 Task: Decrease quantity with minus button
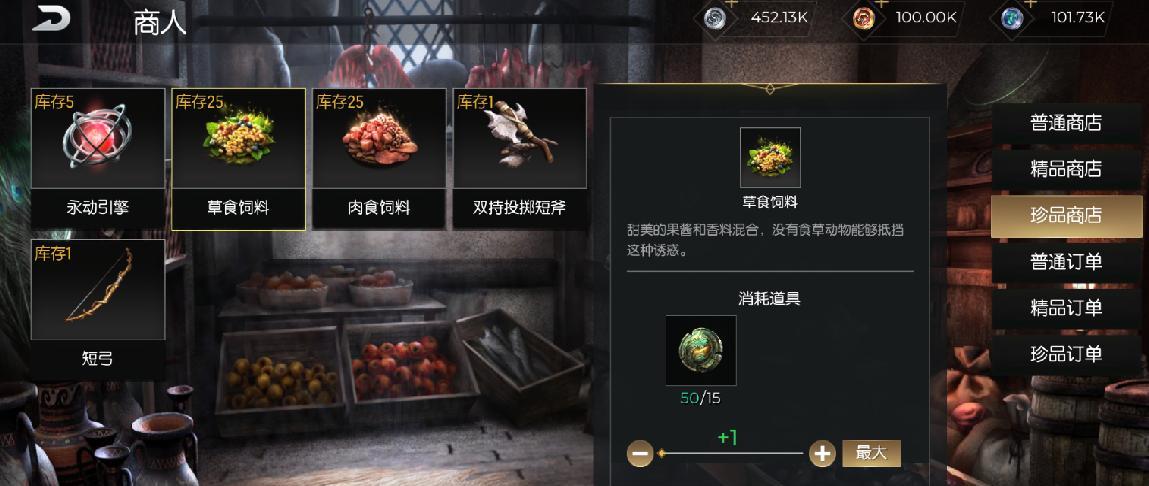click(640, 454)
